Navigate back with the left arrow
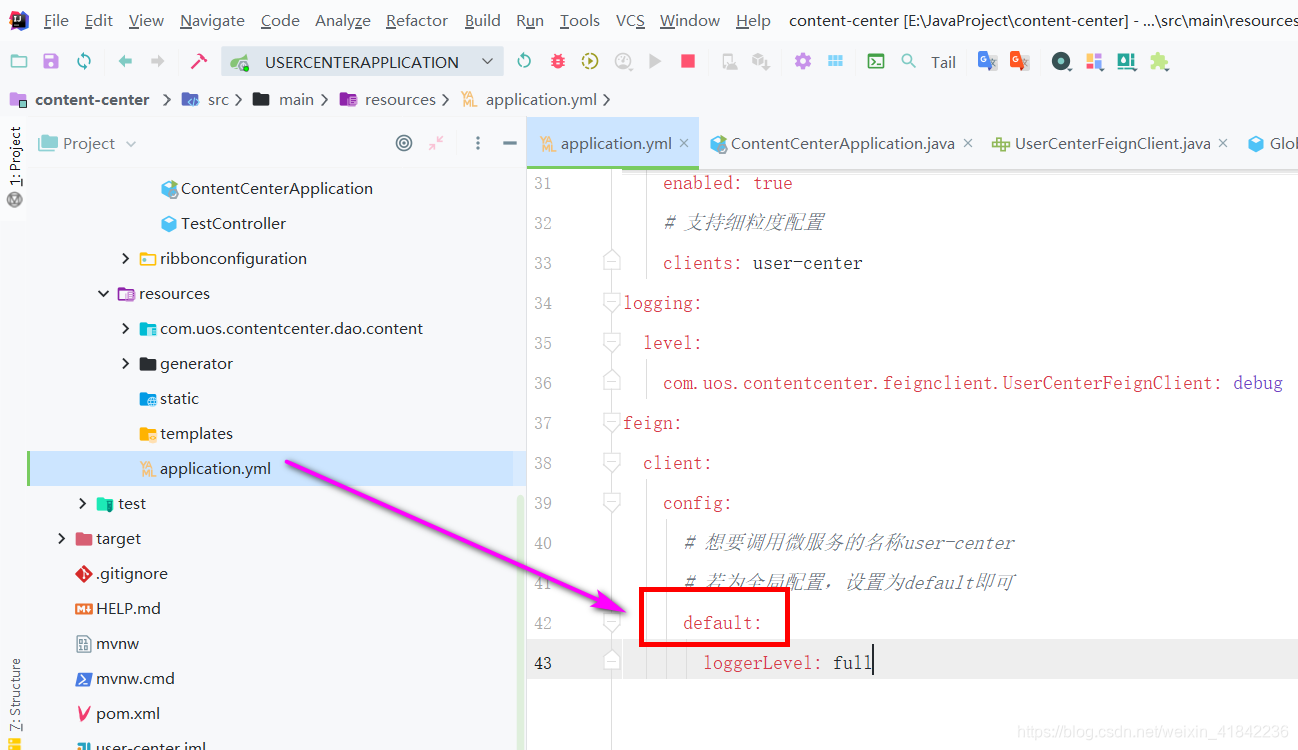The width and height of the screenshot is (1298, 750). (125, 61)
